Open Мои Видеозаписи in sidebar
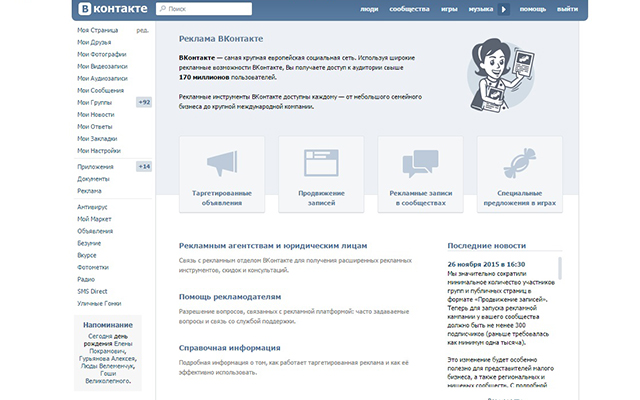Screen dimensions: 640x400 pos(102,67)
